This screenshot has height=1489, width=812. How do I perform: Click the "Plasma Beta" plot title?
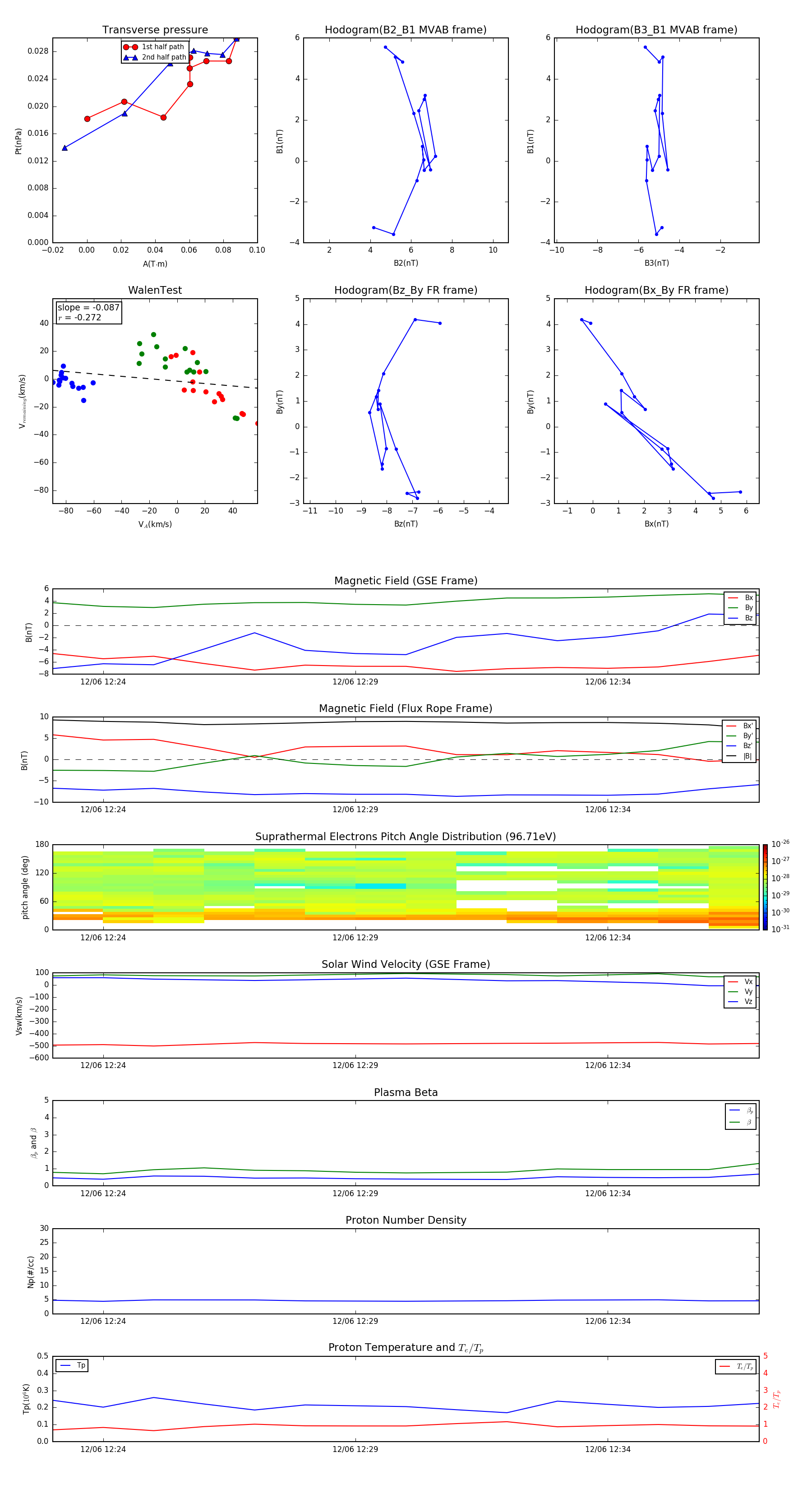[x=406, y=1092]
